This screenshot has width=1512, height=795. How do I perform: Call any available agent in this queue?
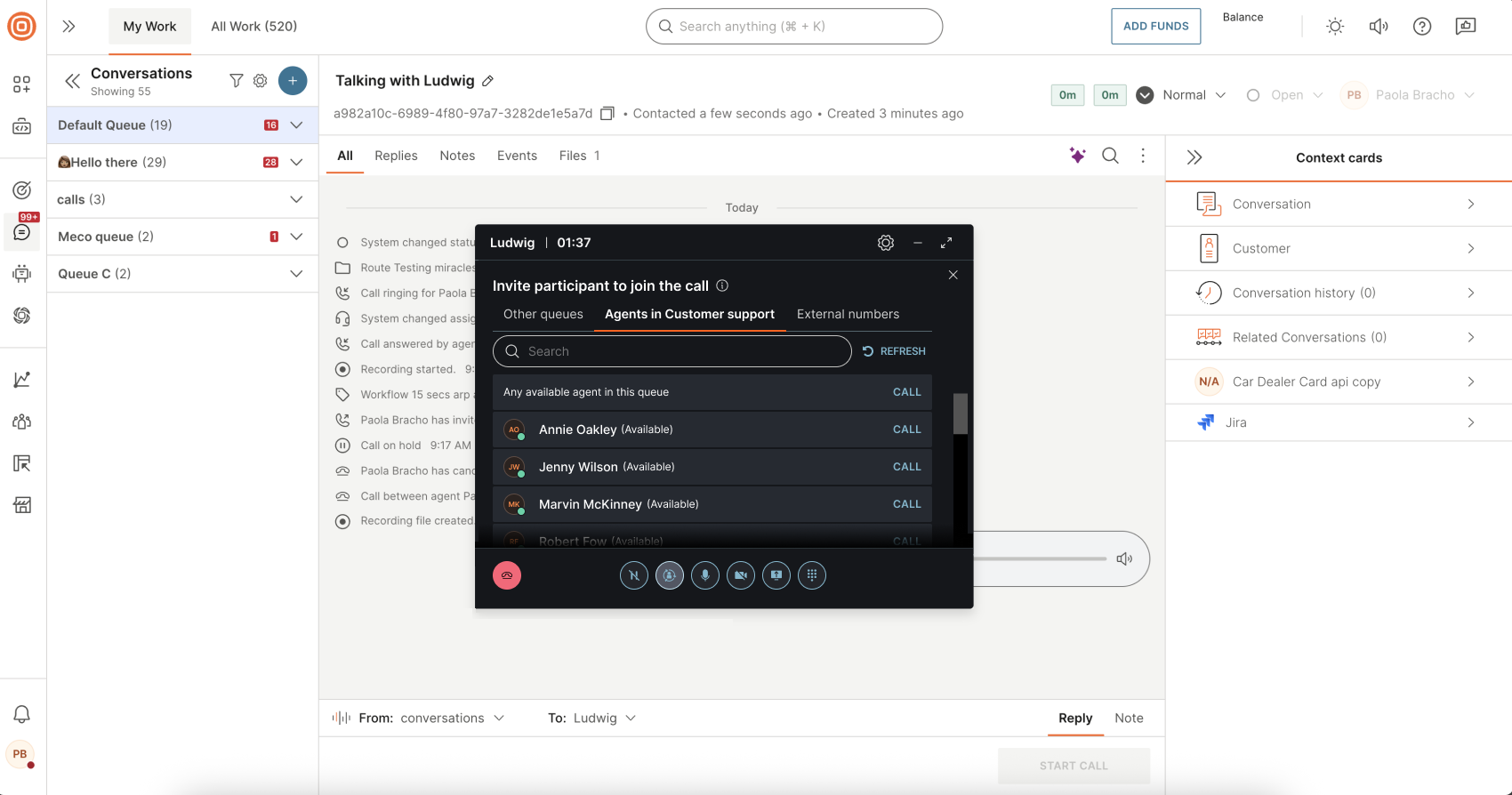click(x=906, y=392)
